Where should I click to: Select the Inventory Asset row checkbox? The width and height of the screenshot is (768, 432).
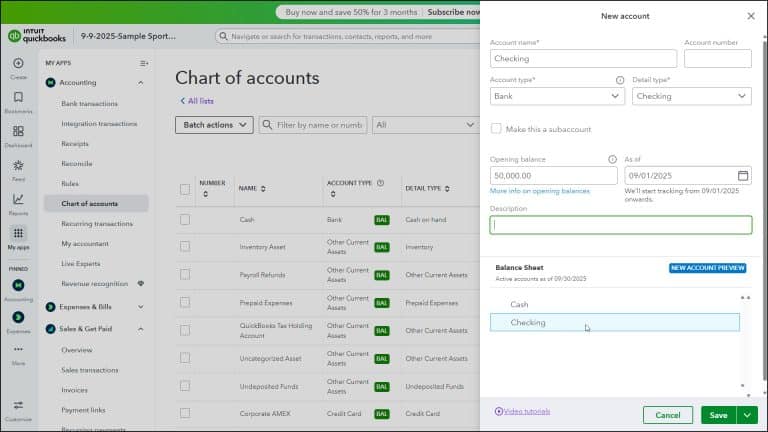tap(185, 246)
